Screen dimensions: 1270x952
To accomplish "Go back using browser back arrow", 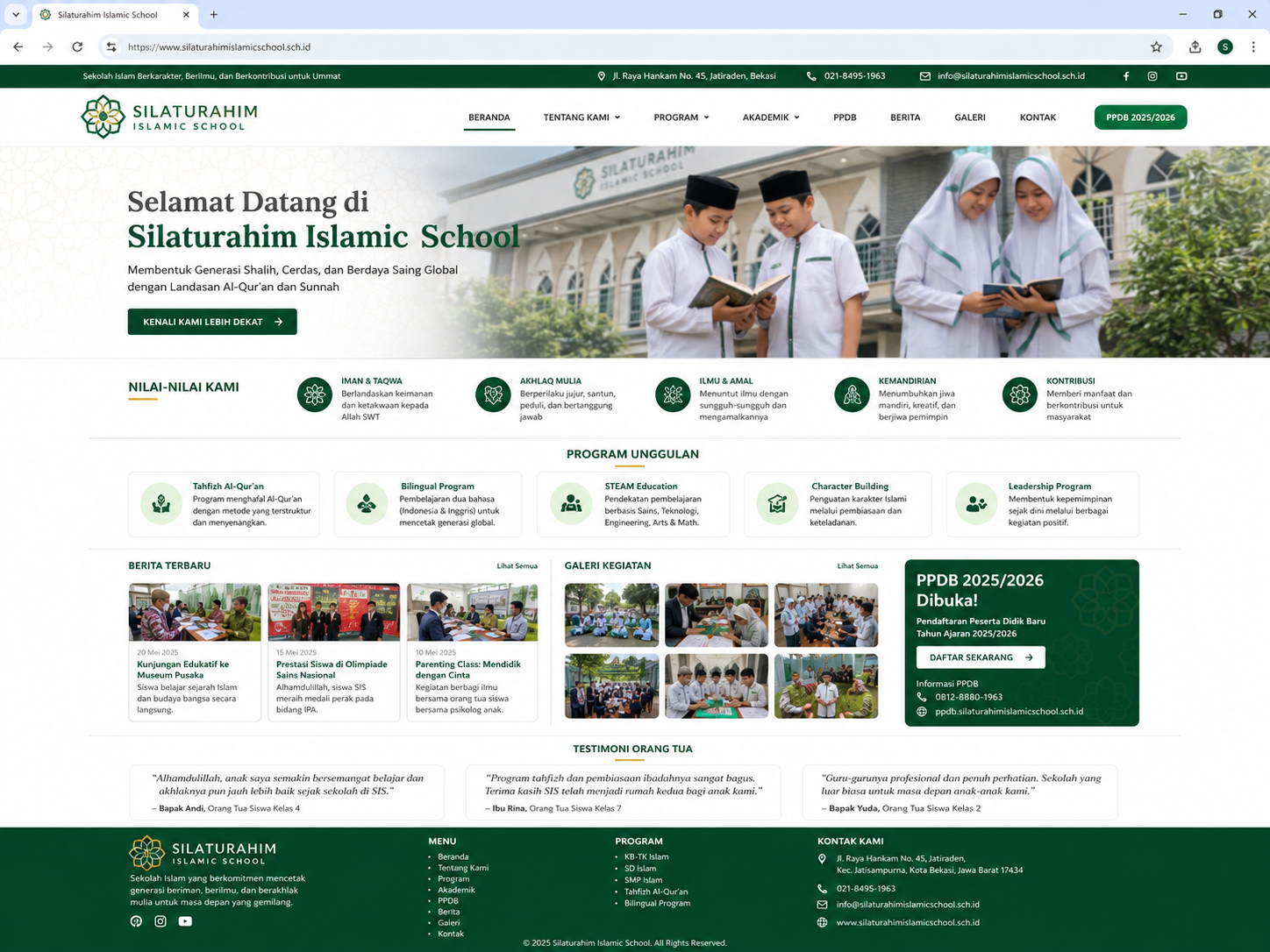I will click(18, 47).
